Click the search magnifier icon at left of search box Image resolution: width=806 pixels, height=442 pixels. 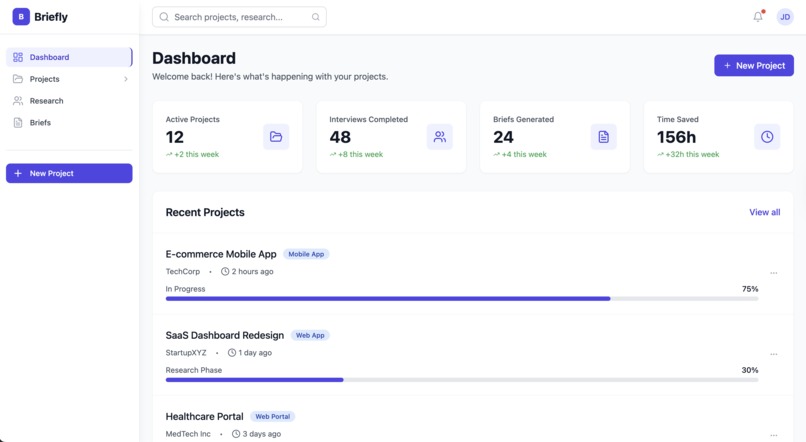point(164,17)
